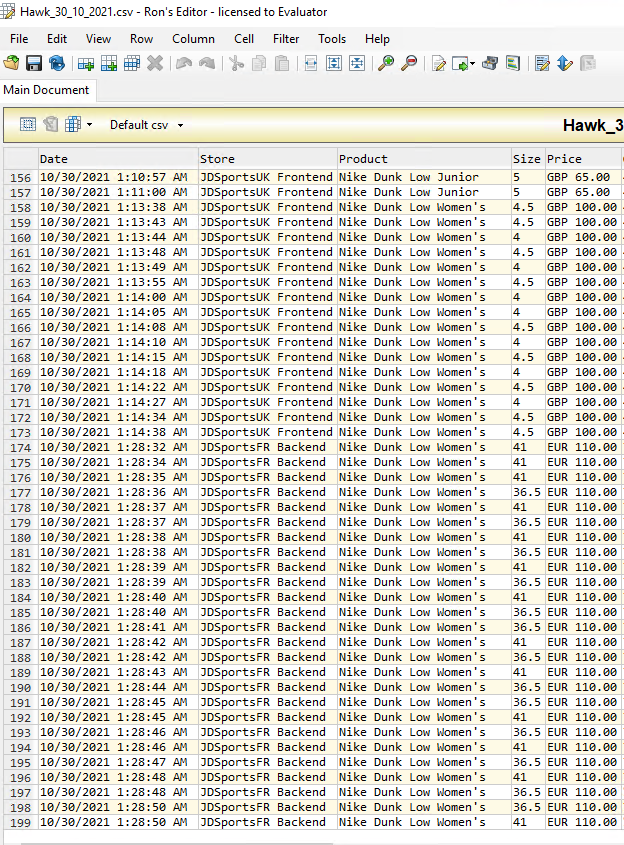Expand the table layout icon dropdown arrow
The width and height of the screenshot is (624, 845).
(x=89, y=125)
